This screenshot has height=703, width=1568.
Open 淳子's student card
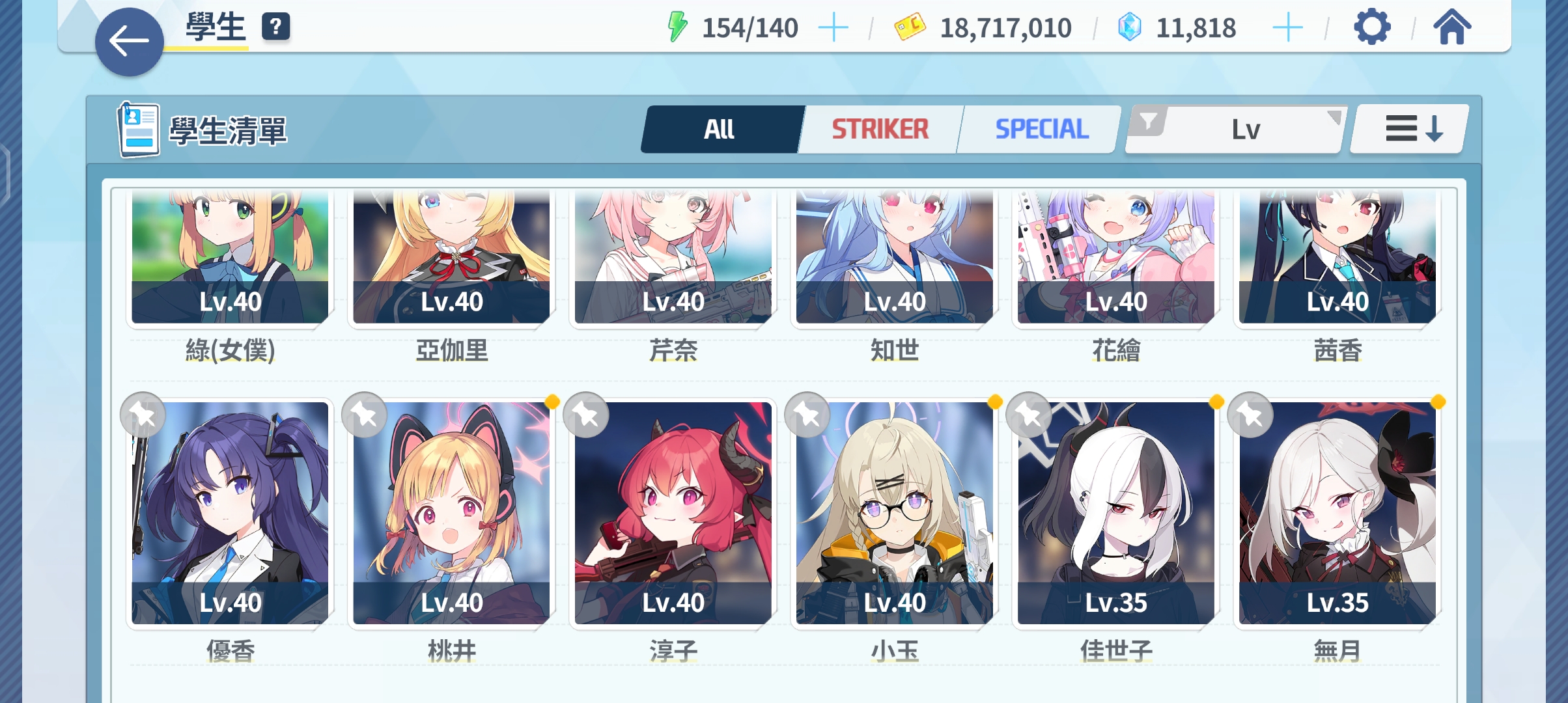[673, 513]
